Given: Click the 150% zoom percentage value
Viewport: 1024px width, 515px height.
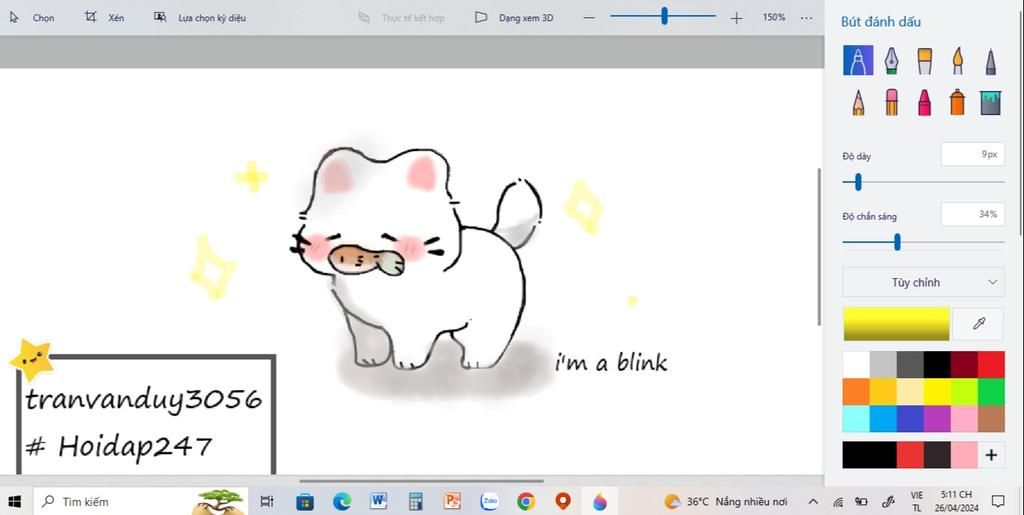Looking at the screenshot, I should [774, 18].
